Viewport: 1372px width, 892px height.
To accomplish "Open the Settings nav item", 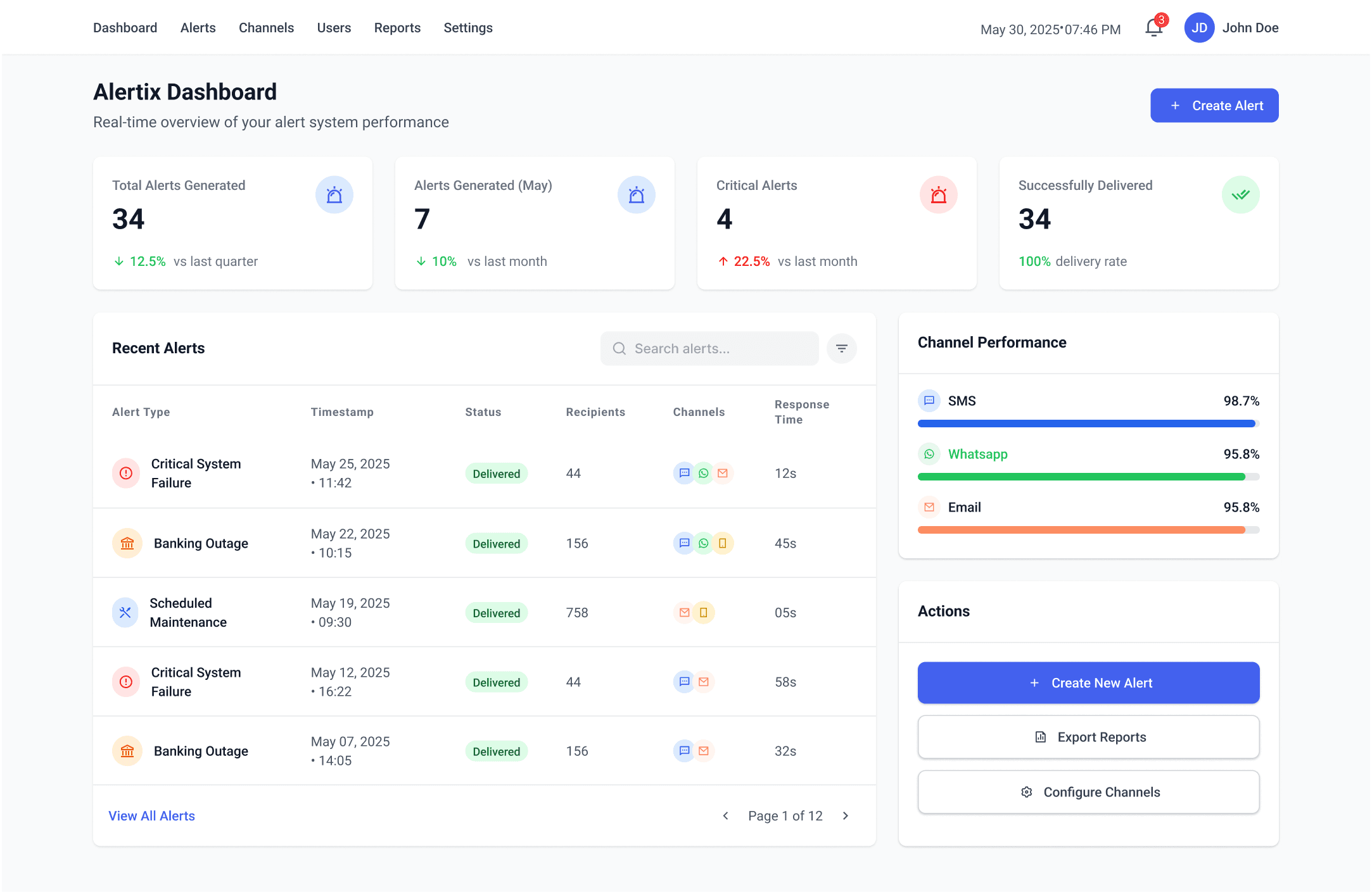I will click(468, 28).
